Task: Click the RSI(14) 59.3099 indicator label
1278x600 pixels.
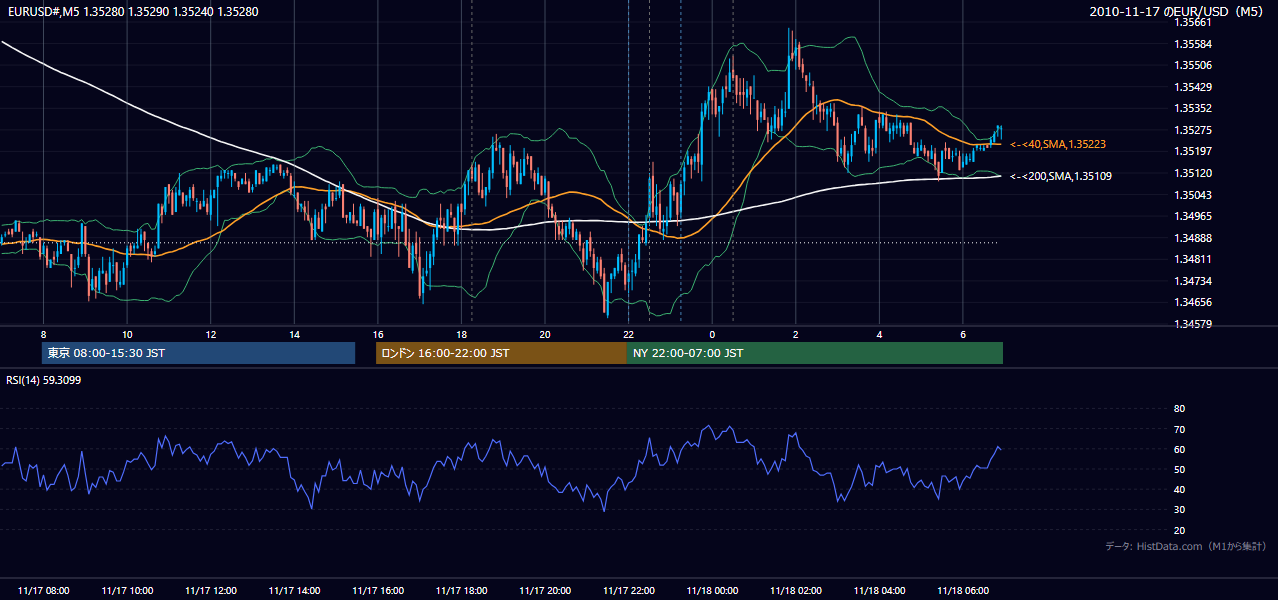Action: pos(44,380)
